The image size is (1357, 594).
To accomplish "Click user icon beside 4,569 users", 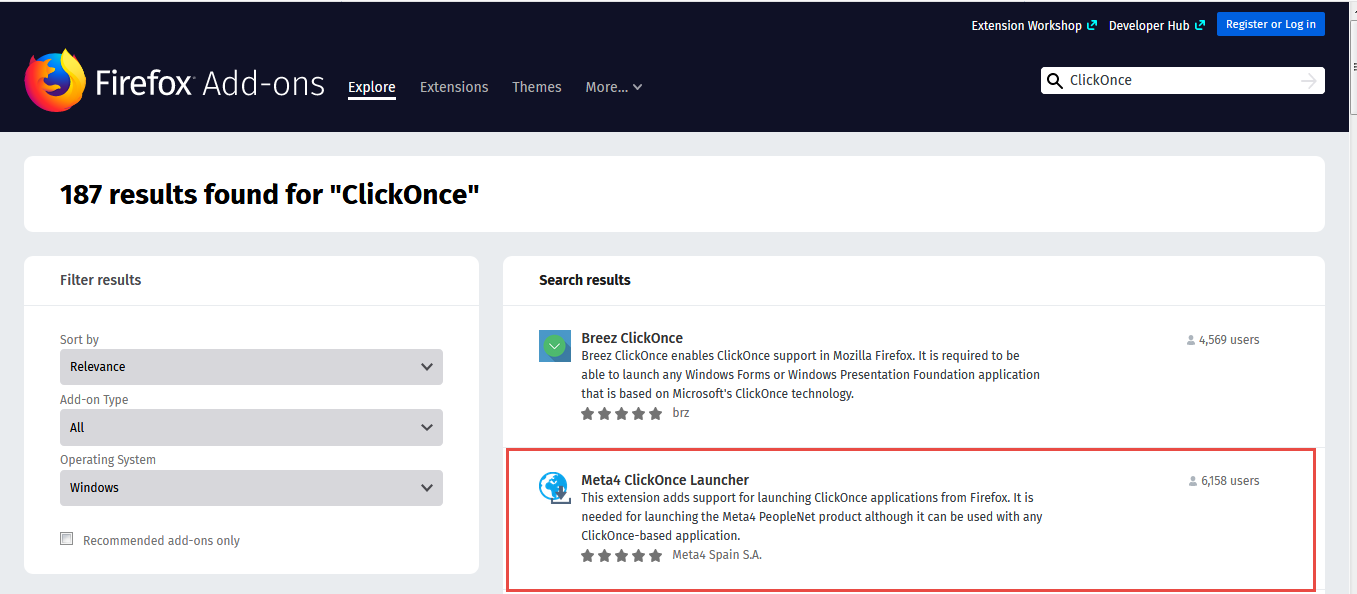I will (1191, 340).
